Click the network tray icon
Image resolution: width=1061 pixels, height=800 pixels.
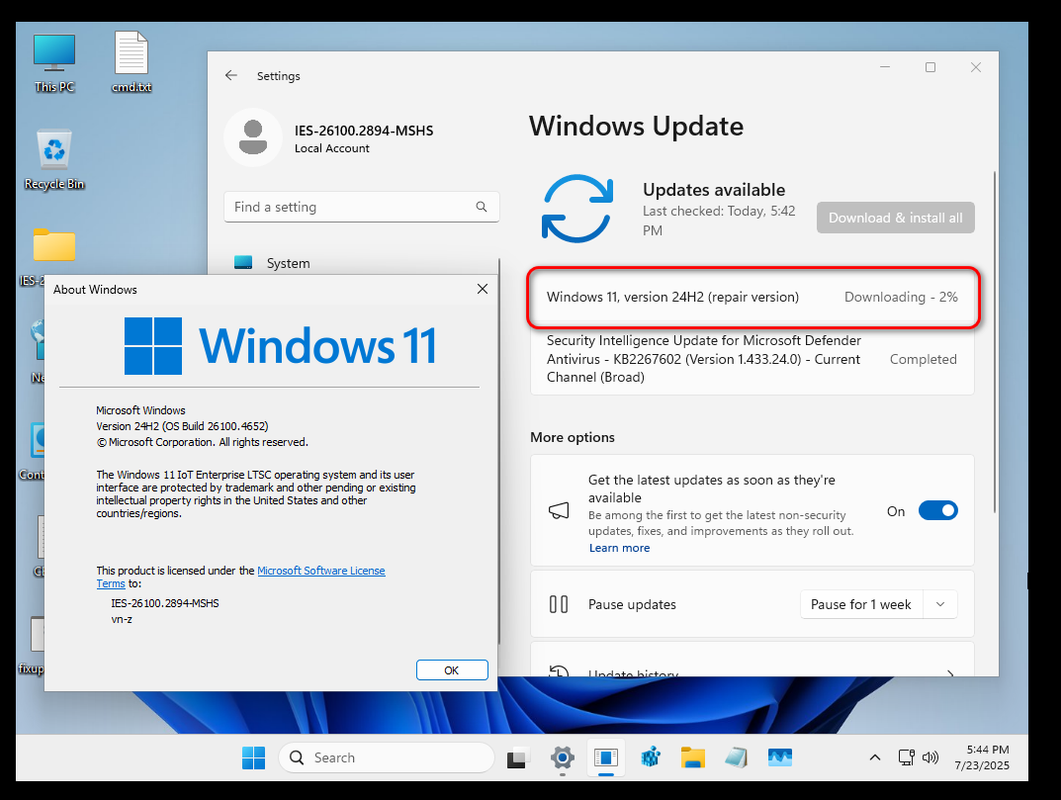pyautogui.click(x=906, y=757)
